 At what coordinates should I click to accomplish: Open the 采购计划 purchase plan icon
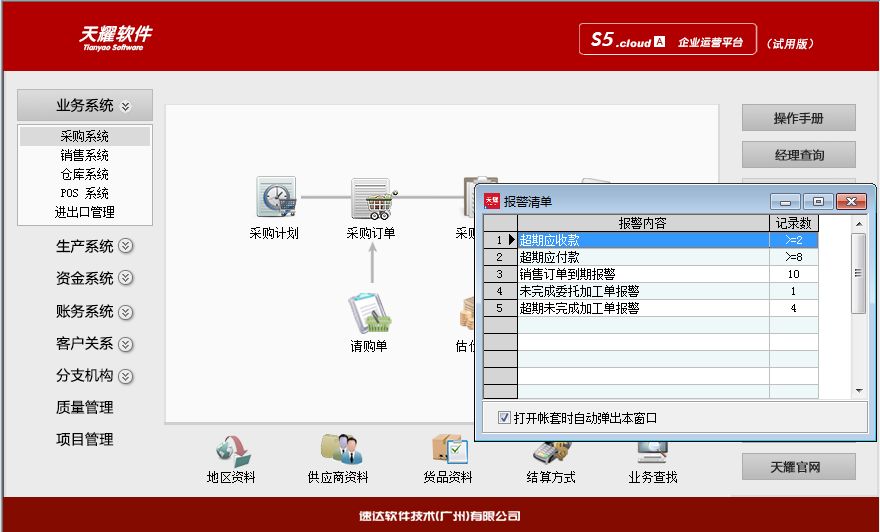[x=276, y=197]
